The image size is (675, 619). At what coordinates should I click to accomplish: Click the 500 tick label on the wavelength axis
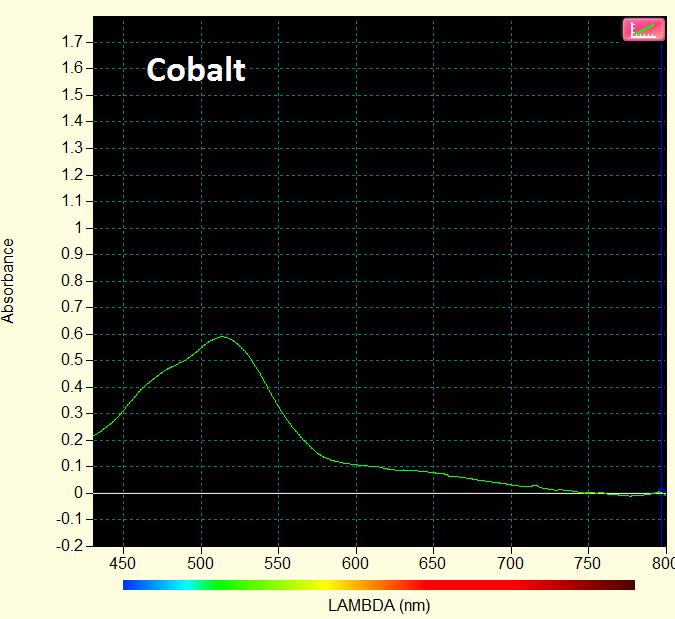click(201, 564)
